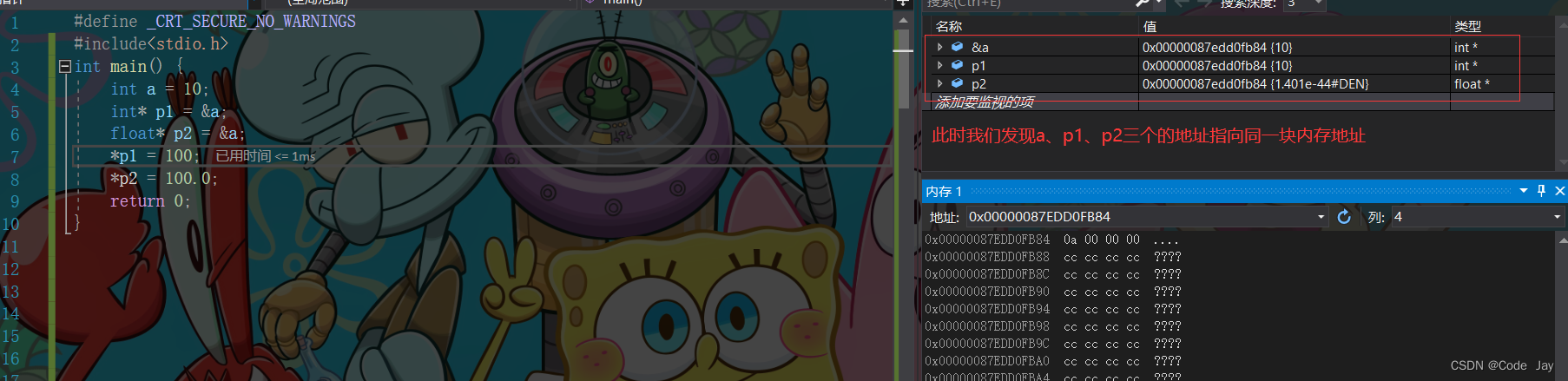Click memory row 0x00000087EDD0FB88
The image size is (1568, 381).
point(1052,257)
